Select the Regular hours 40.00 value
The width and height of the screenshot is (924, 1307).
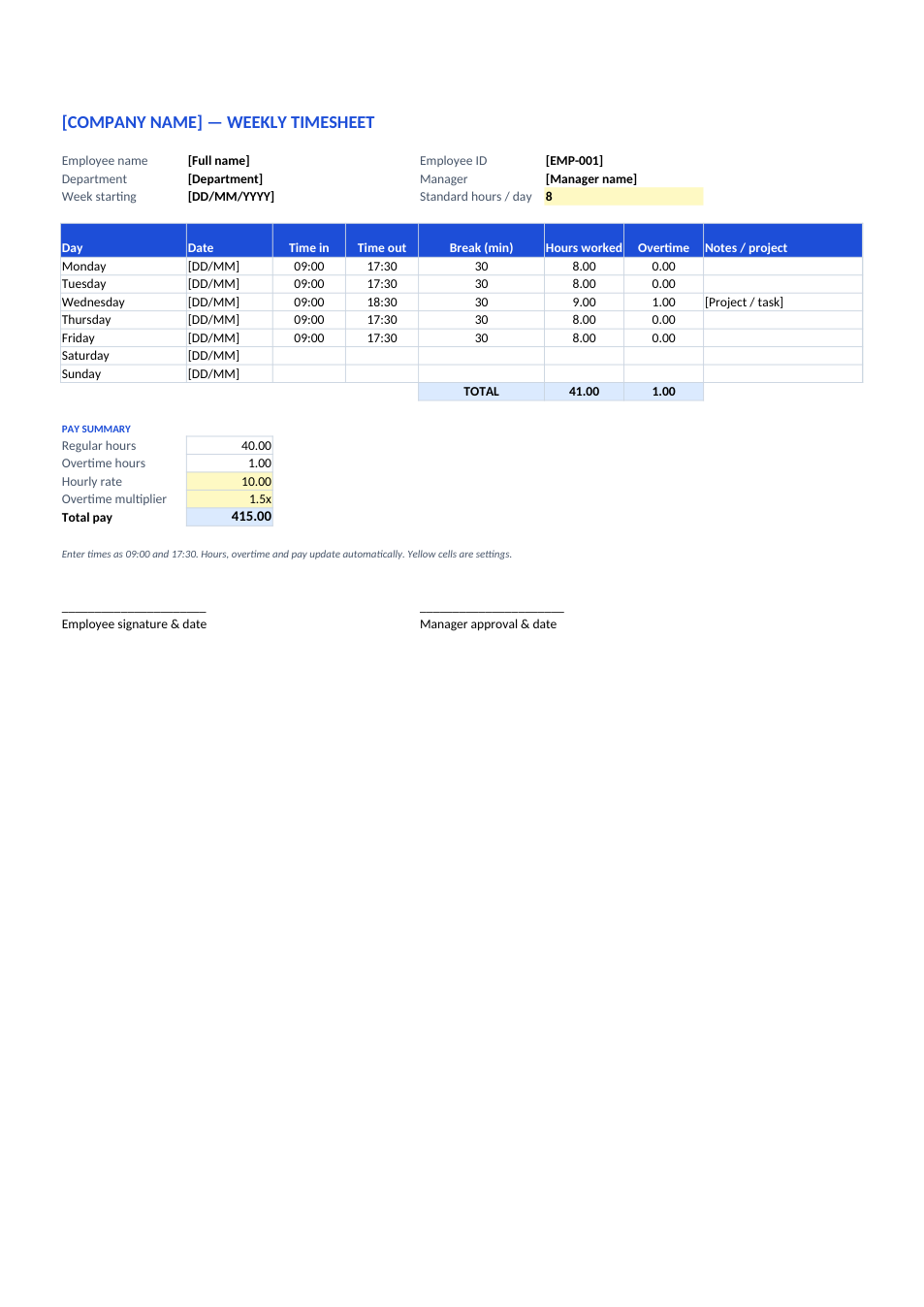click(229, 446)
